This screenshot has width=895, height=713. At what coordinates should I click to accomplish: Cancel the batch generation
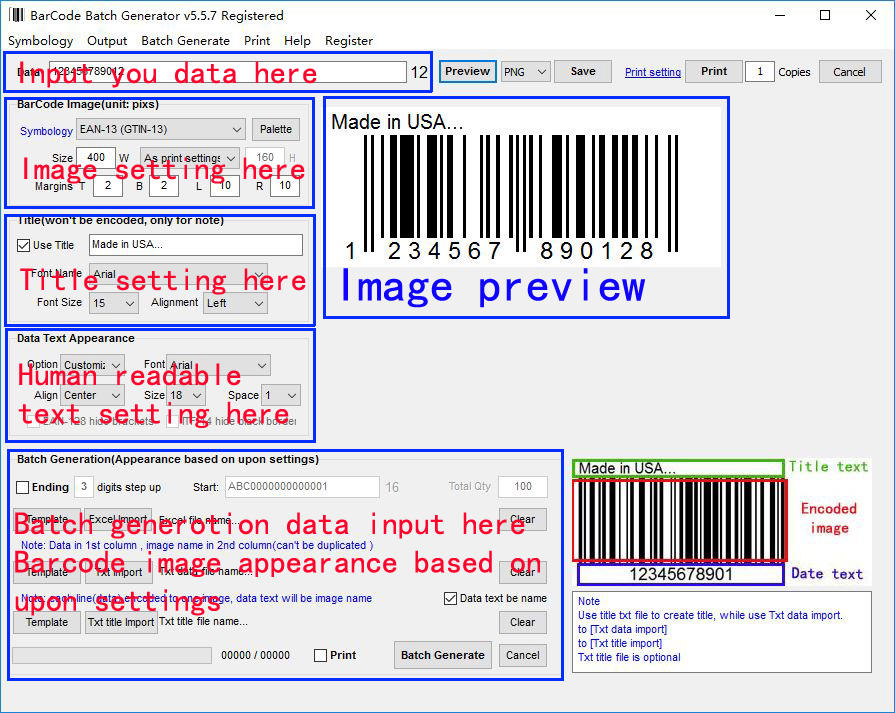(523, 655)
